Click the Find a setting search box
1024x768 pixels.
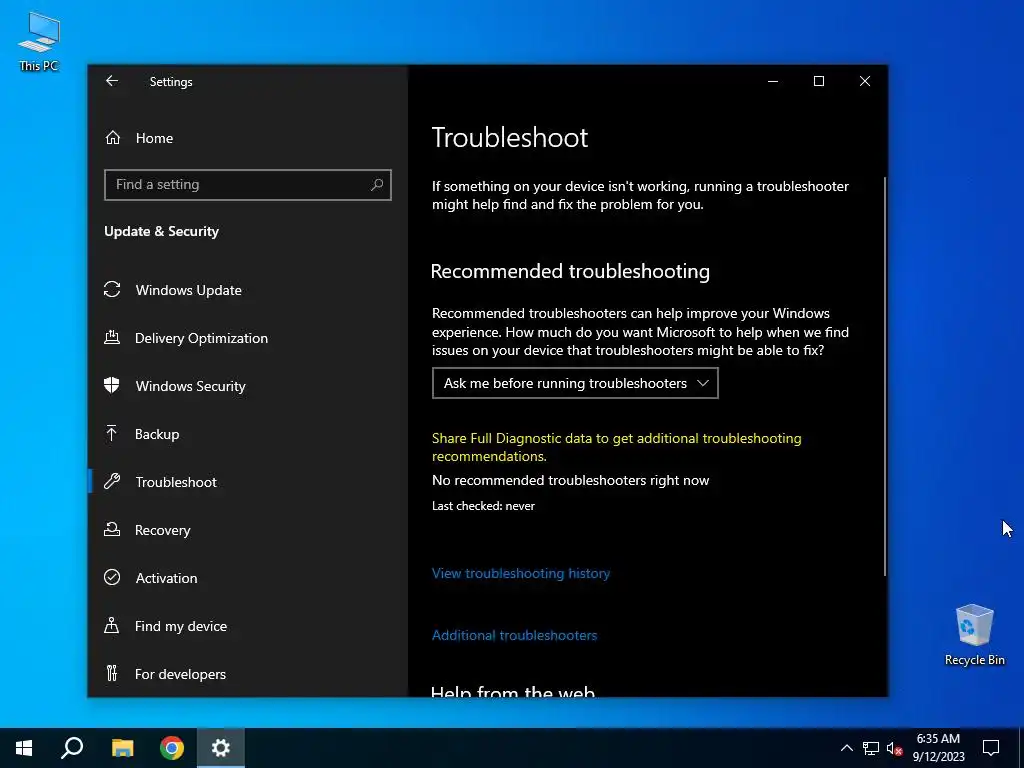[248, 185]
